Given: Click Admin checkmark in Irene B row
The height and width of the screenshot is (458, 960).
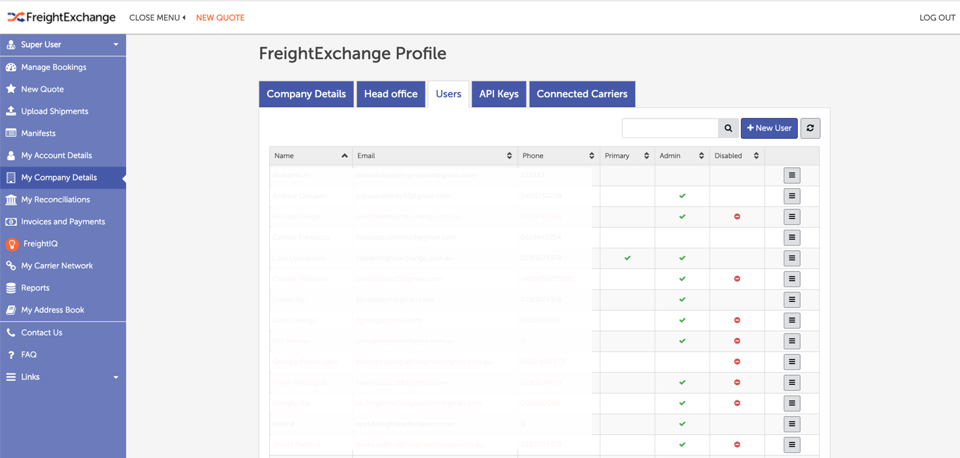Looking at the screenshot, I should point(682,424).
